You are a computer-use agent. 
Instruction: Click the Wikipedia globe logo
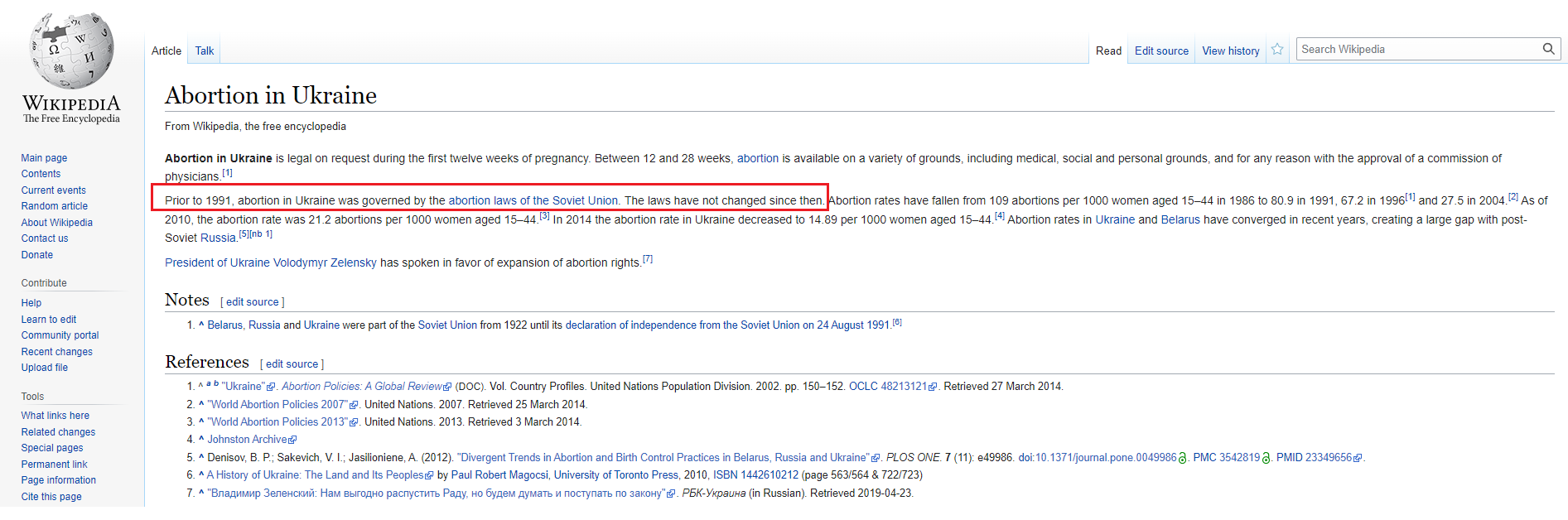click(x=71, y=51)
